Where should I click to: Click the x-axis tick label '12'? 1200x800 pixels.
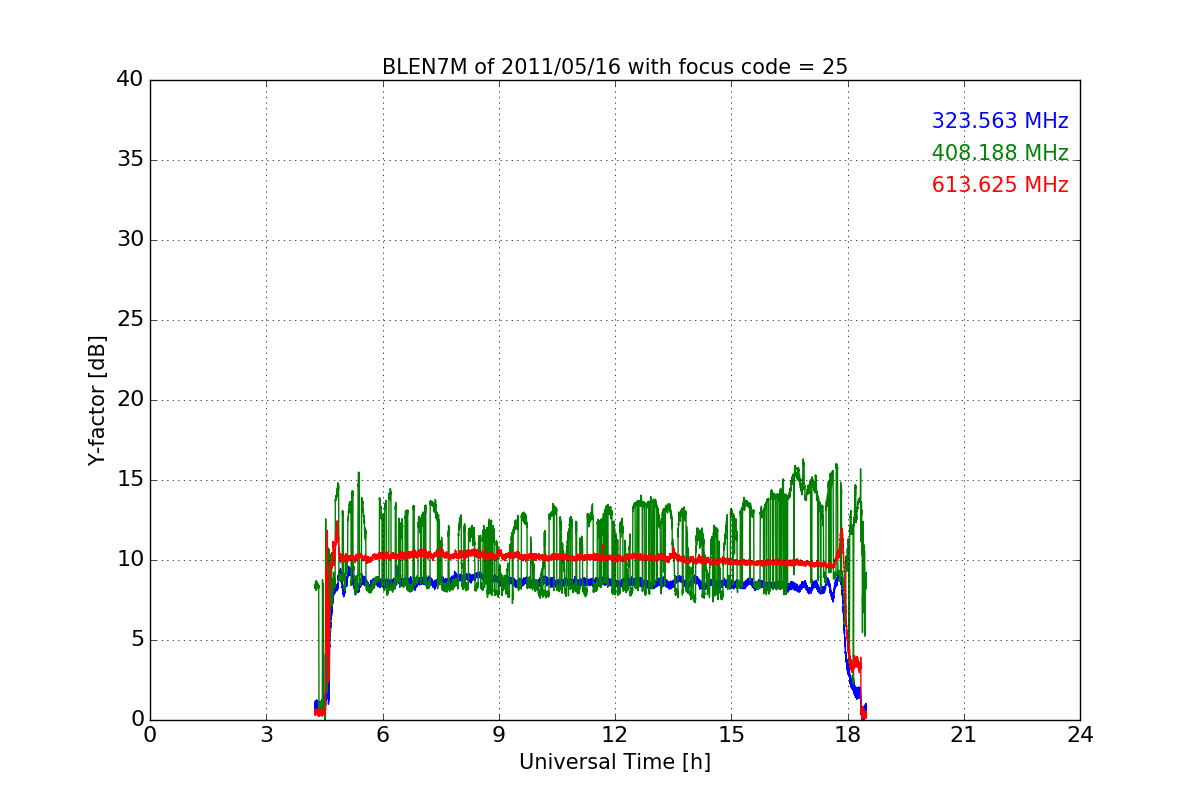coord(615,735)
